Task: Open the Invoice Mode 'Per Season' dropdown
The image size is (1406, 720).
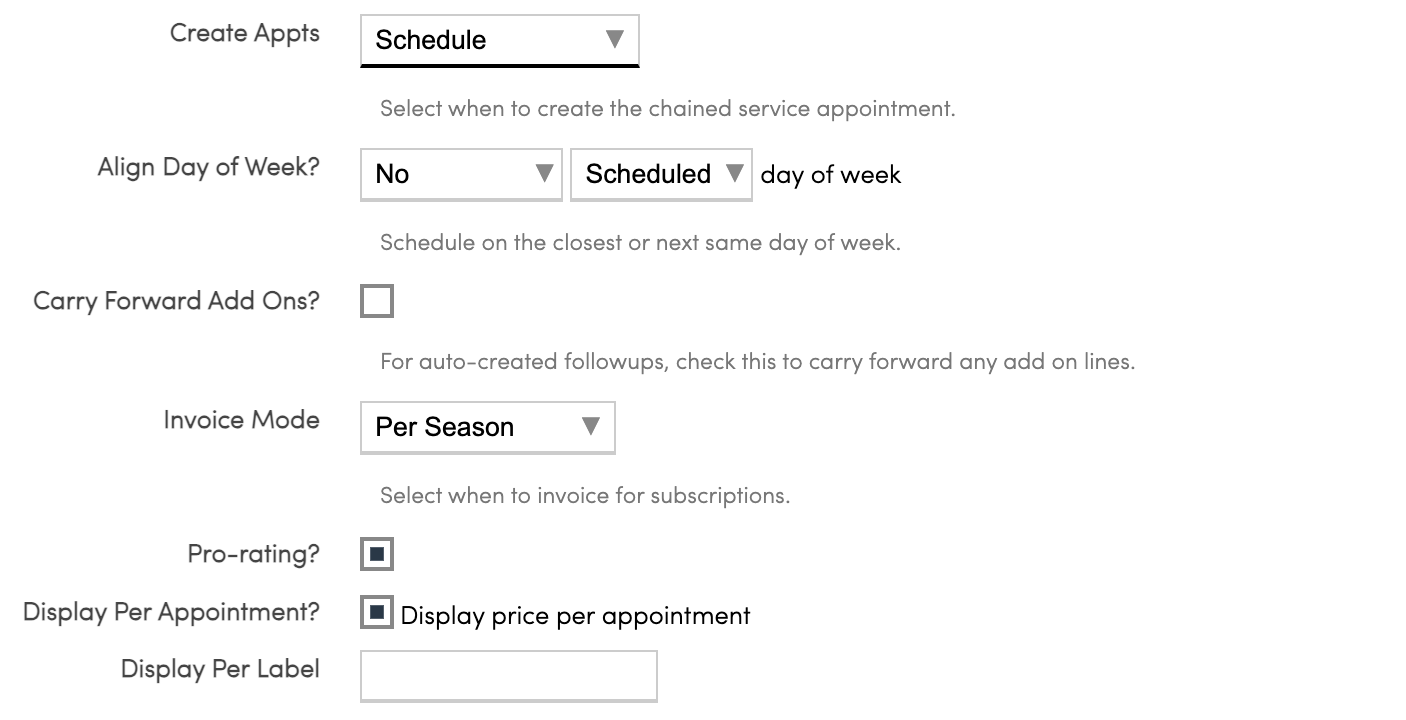Action: tap(487, 427)
